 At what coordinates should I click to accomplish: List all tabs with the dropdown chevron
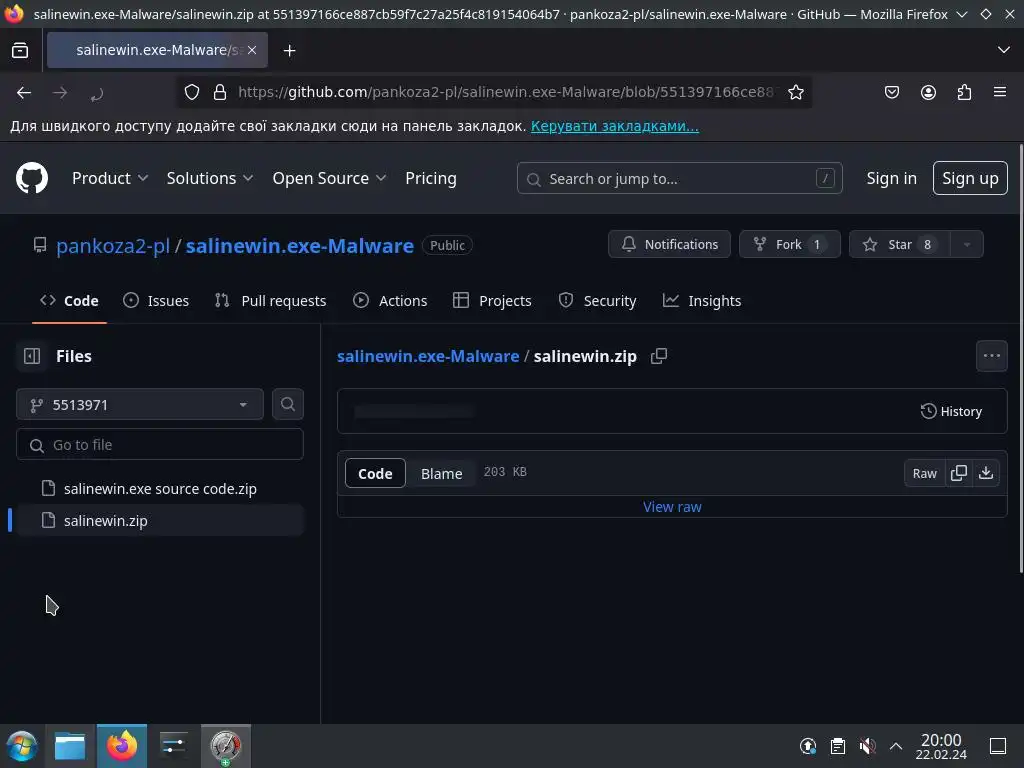1003,50
